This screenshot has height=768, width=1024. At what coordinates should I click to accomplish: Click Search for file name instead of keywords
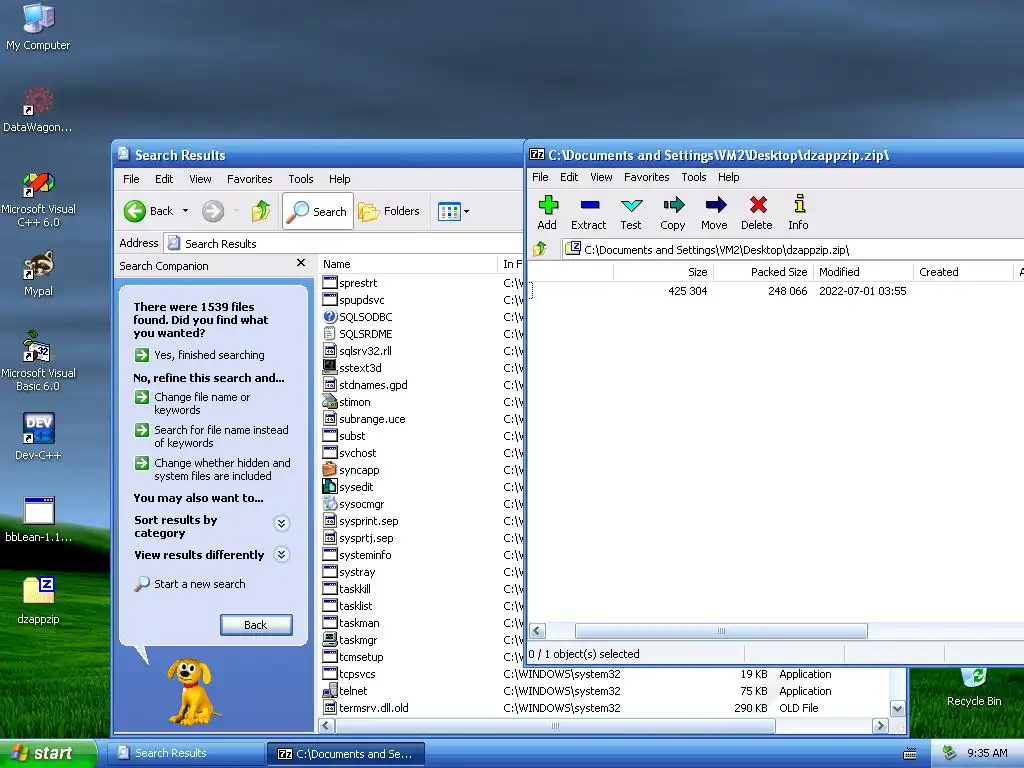pyautogui.click(x=212, y=436)
